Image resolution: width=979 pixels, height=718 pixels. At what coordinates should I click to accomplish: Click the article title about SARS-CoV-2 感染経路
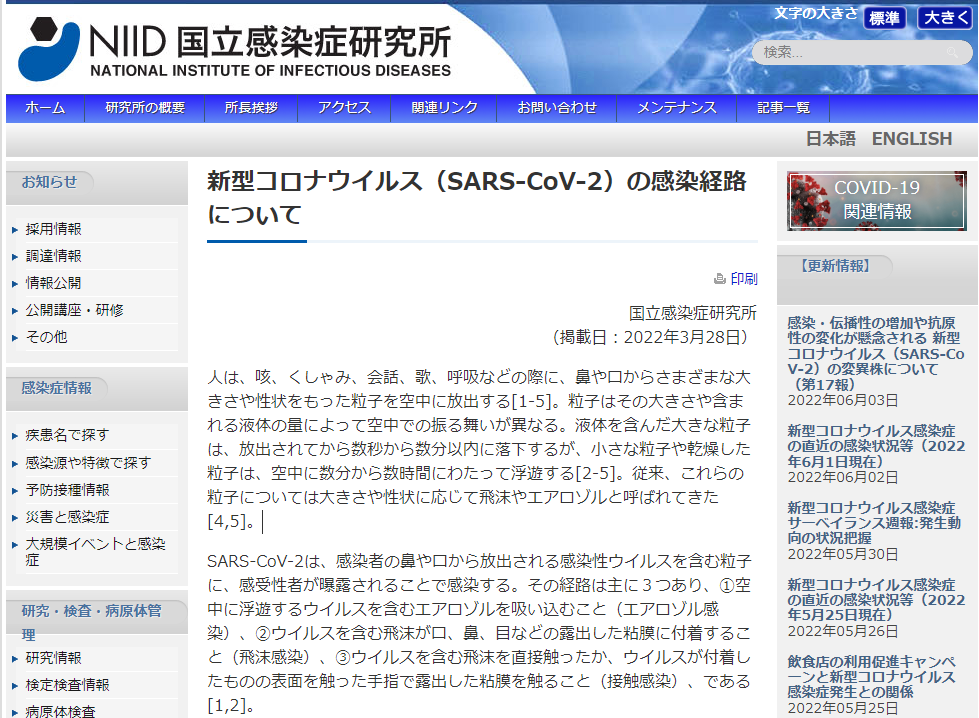(477, 198)
